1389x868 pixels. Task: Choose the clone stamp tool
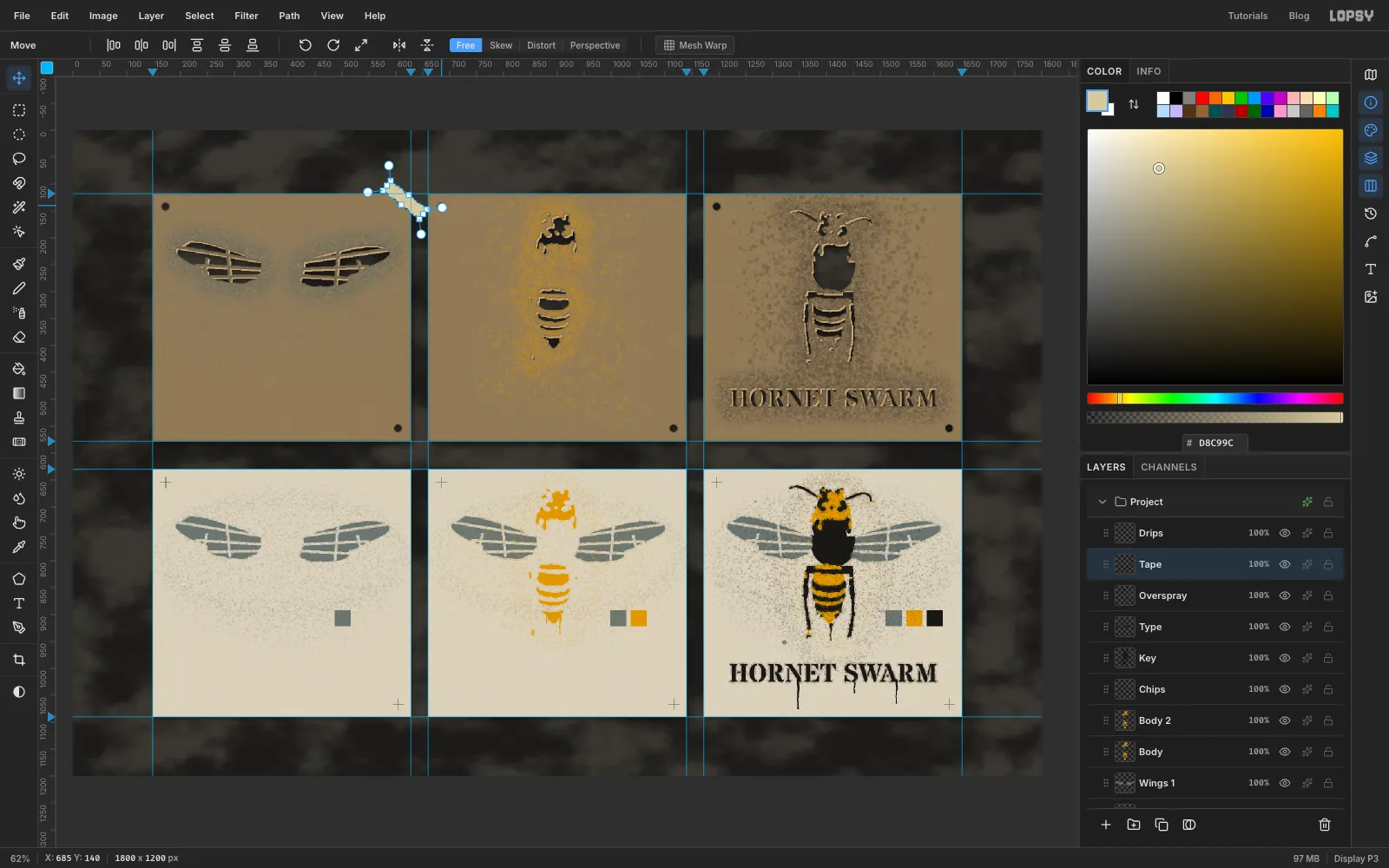pyautogui.click(x=19, y=418)
